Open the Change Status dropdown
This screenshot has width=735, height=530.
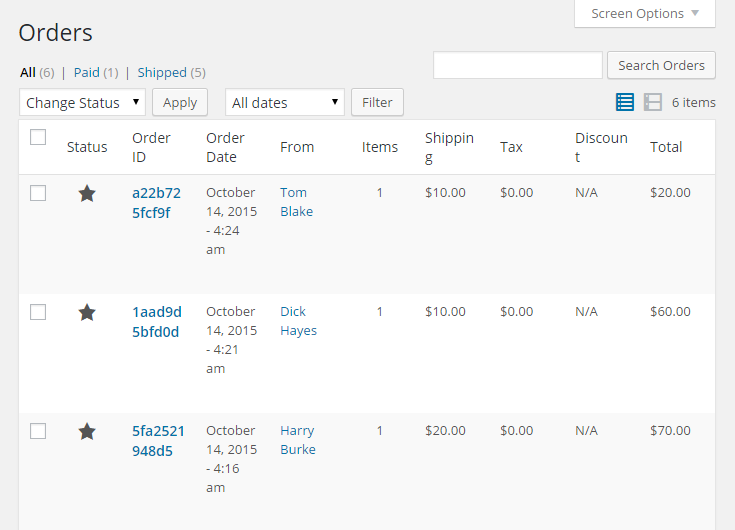coord(82,102)
